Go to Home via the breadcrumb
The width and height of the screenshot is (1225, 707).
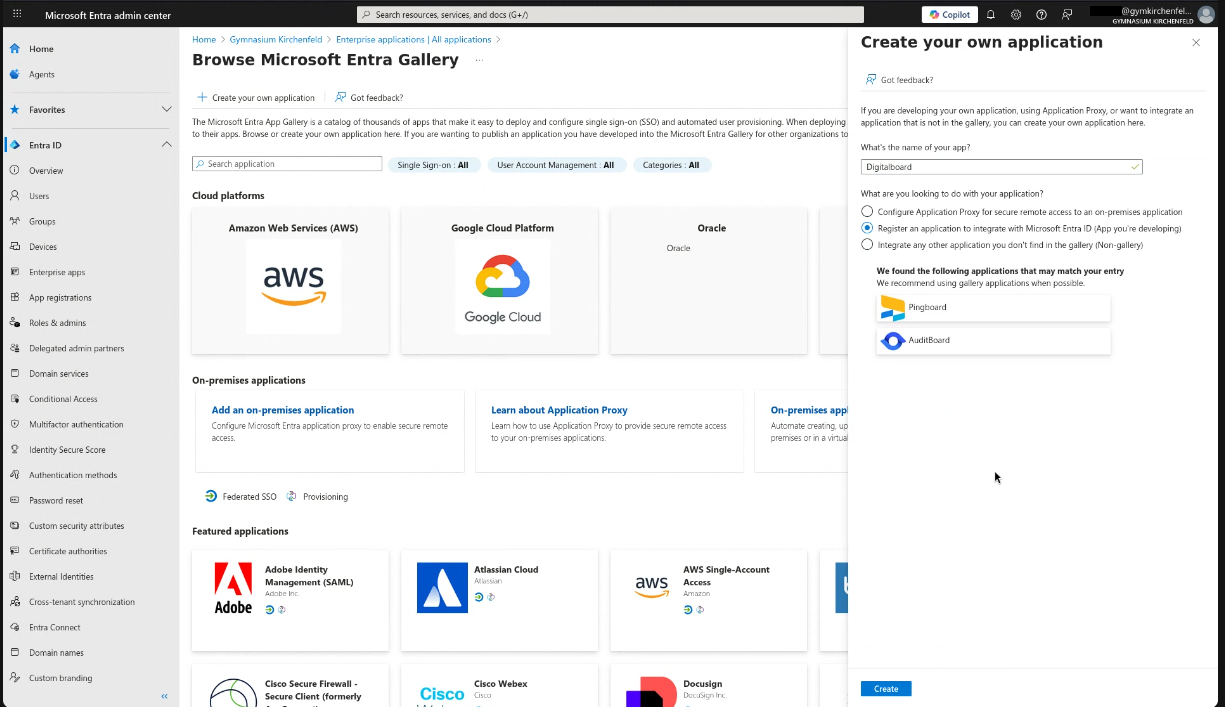pos(203,39)
